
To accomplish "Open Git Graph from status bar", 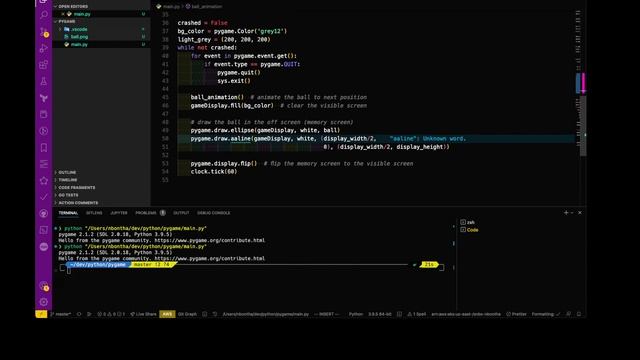I will [187, 314].
